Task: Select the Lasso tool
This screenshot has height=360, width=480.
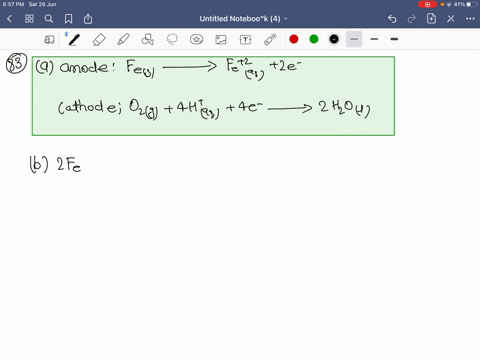Action: pos(172,39)
